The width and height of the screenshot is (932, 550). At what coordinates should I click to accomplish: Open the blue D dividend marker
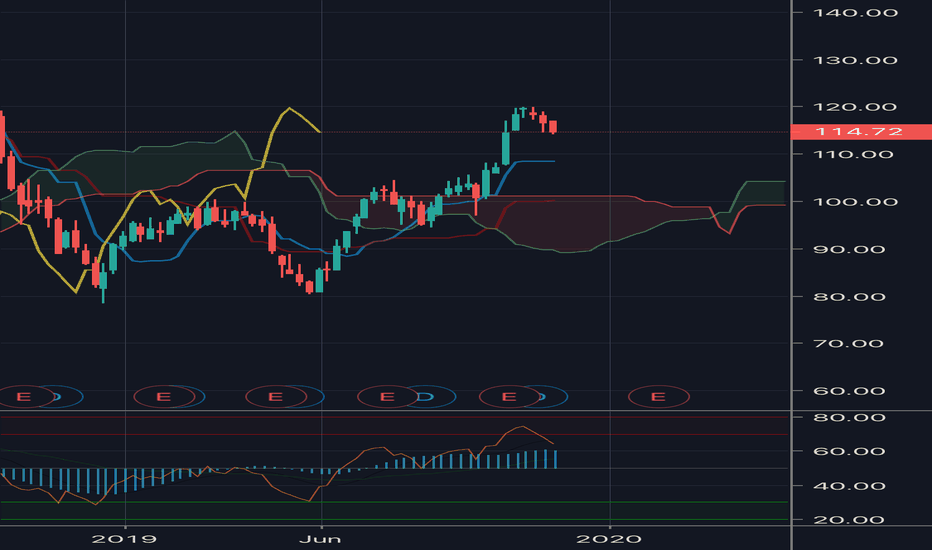[x=426, y=397]
